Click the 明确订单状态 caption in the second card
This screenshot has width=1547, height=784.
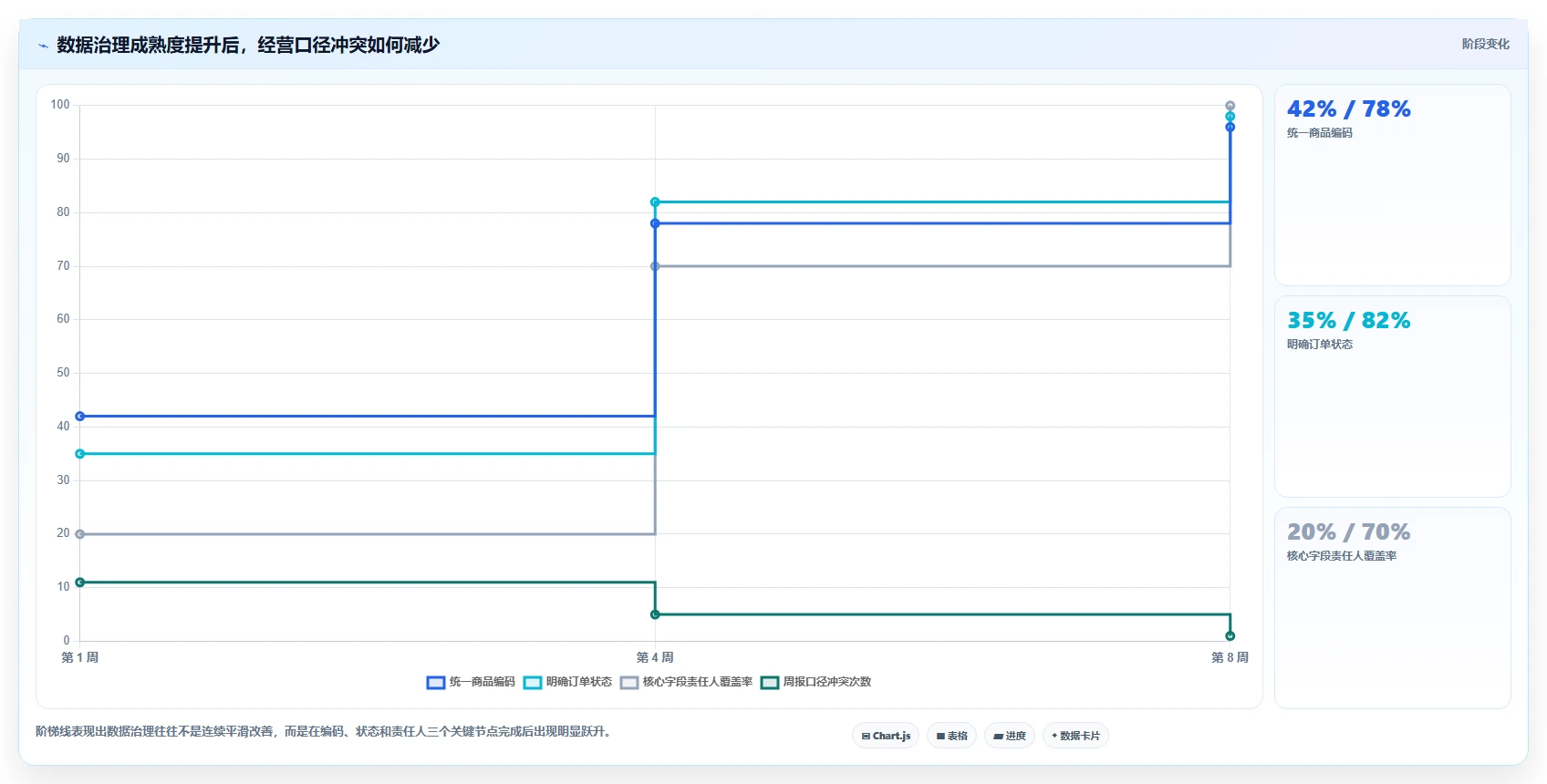click(x=1320, y=345)
